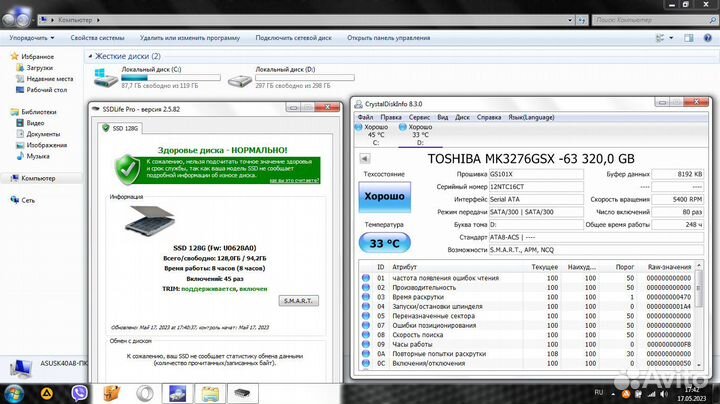720x404 pixels.
Task: Toggle the Explorer preview pane icon
Action: [x=688, y=38]
